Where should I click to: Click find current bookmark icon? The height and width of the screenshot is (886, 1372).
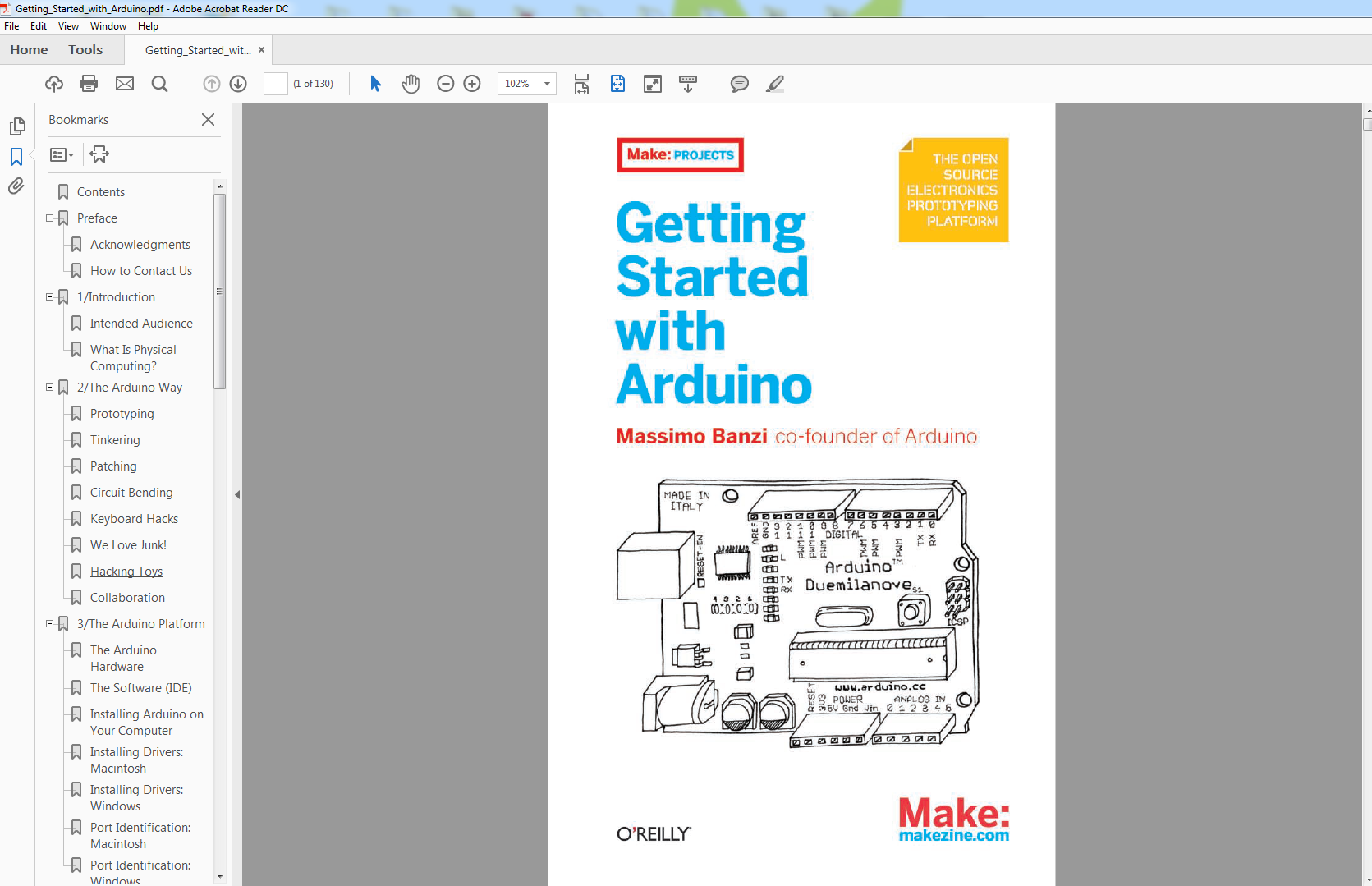click(x=99, y=154)
